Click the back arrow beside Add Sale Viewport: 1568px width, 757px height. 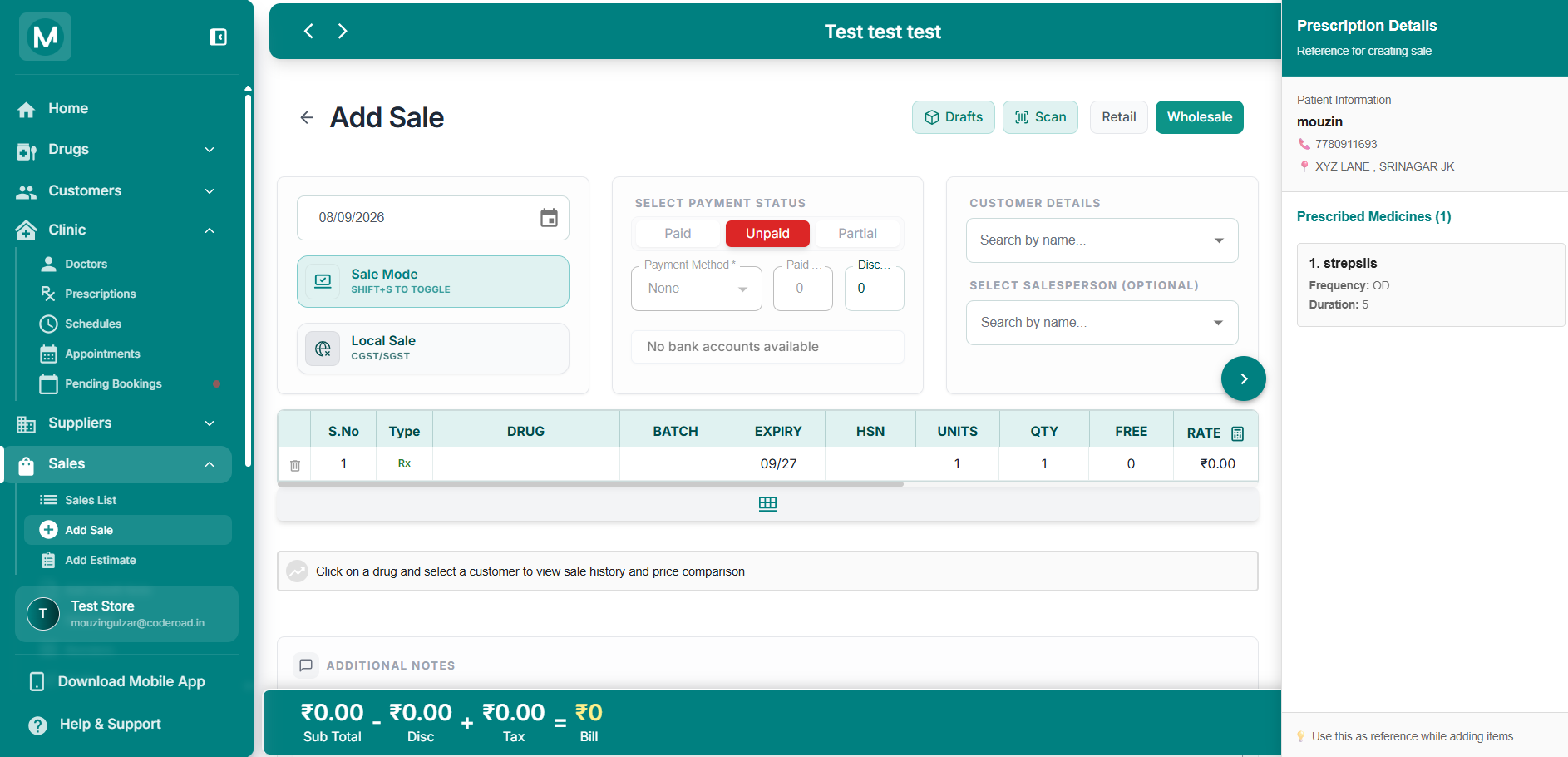[x=307, y=117]
